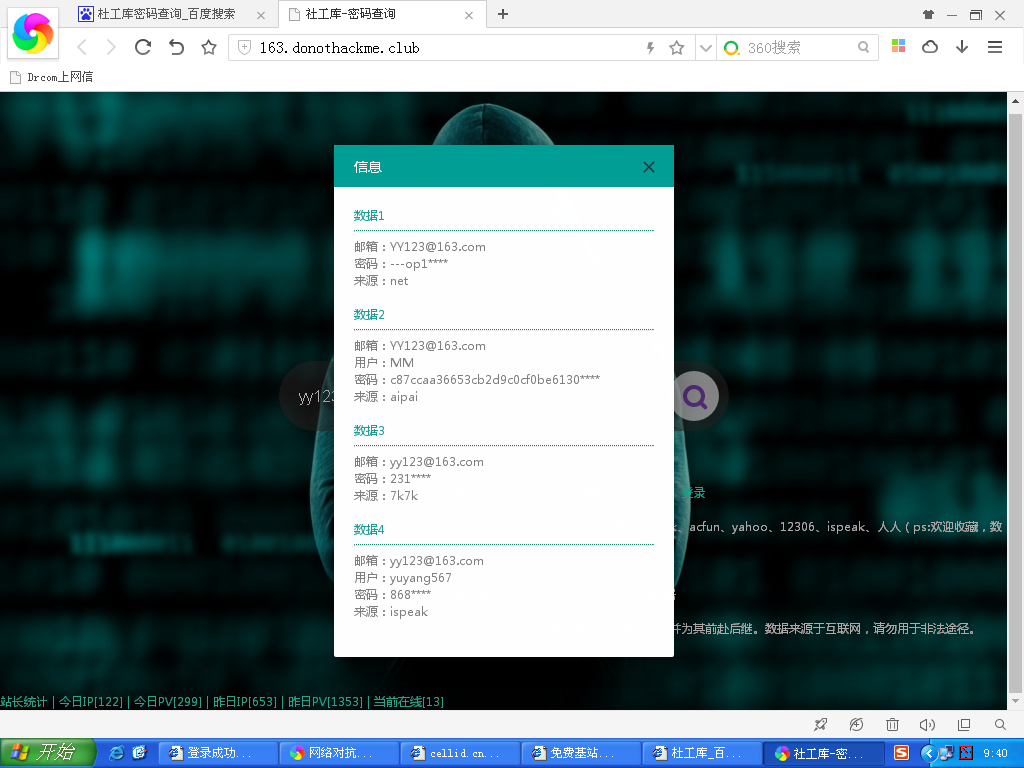Open the cloud sync icon
The image size is (1024, 768).
pyautogui.click(x=930, y=47)
